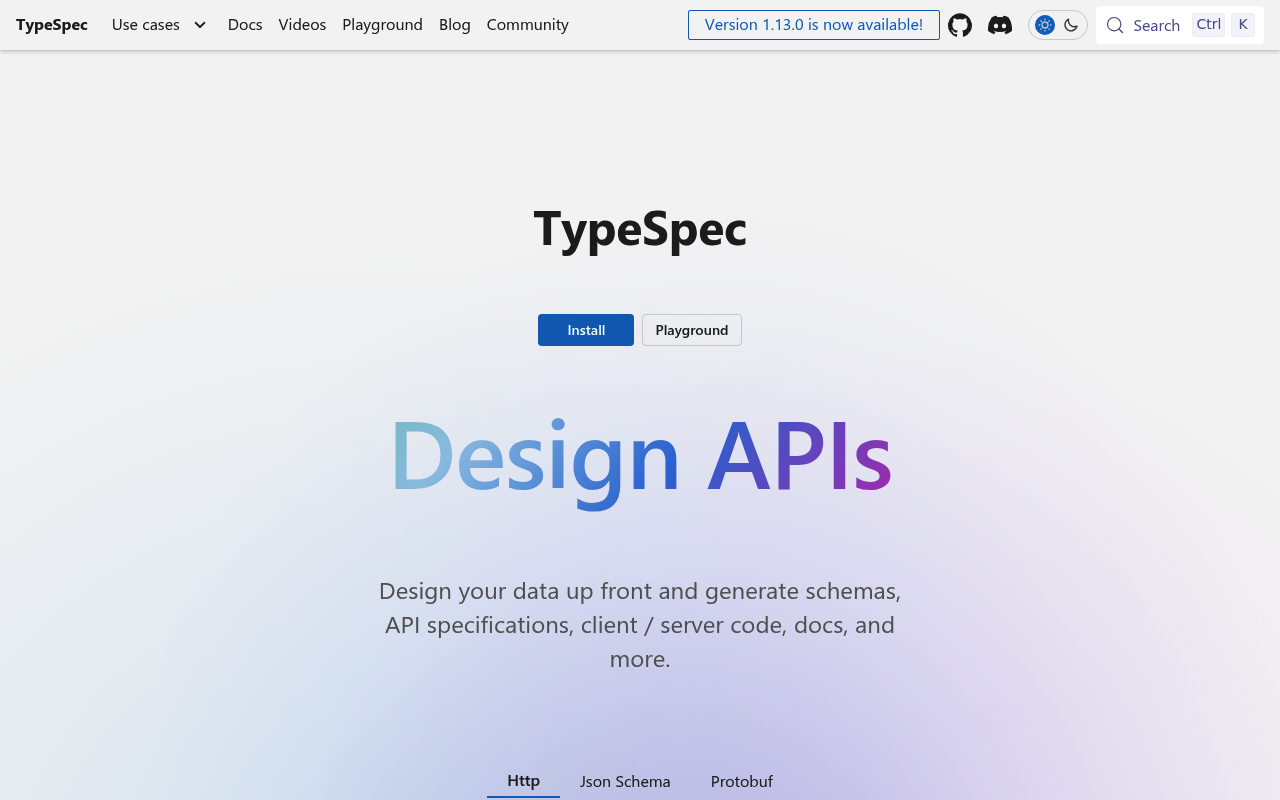Open the Docs navigation item
The image size is (1280, 800).
pyautogui.click(x=245, y=25)
